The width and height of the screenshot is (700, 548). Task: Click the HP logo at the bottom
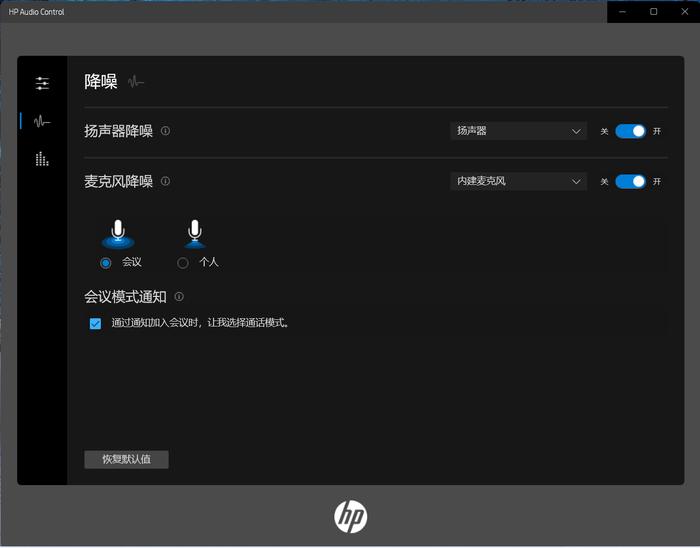pyautogui.click(x=350, y=516)
